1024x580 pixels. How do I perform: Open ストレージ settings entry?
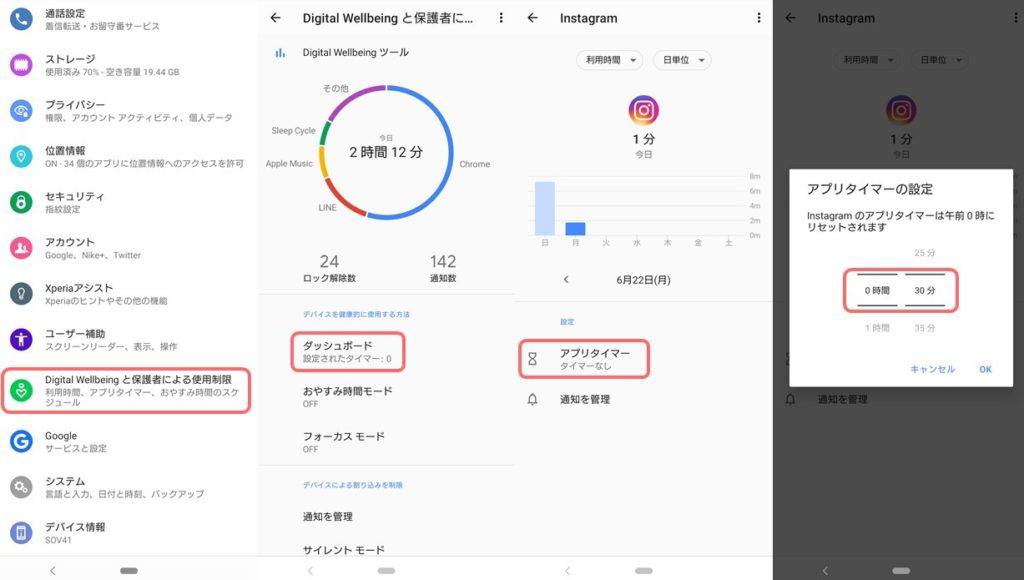tap(129, 65)
